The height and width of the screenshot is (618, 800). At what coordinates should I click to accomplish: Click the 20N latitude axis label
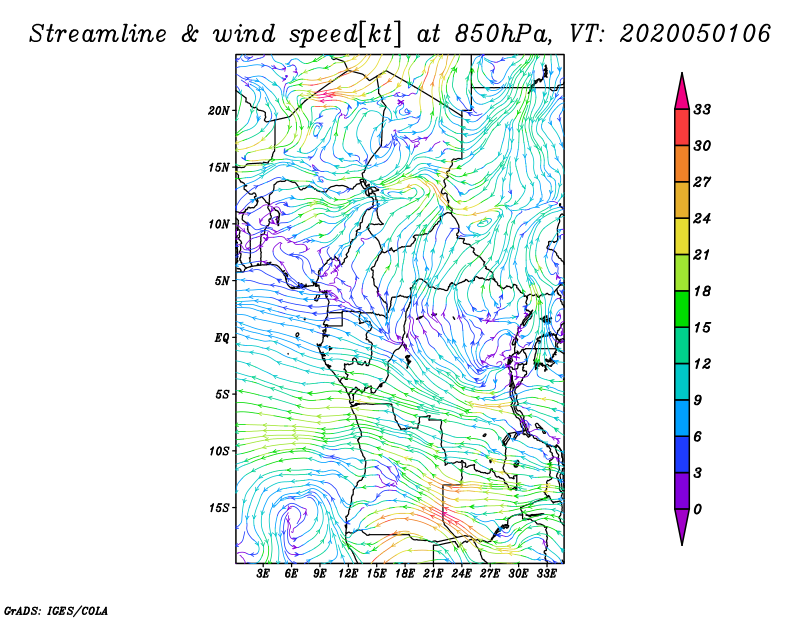tap(219, 110)
